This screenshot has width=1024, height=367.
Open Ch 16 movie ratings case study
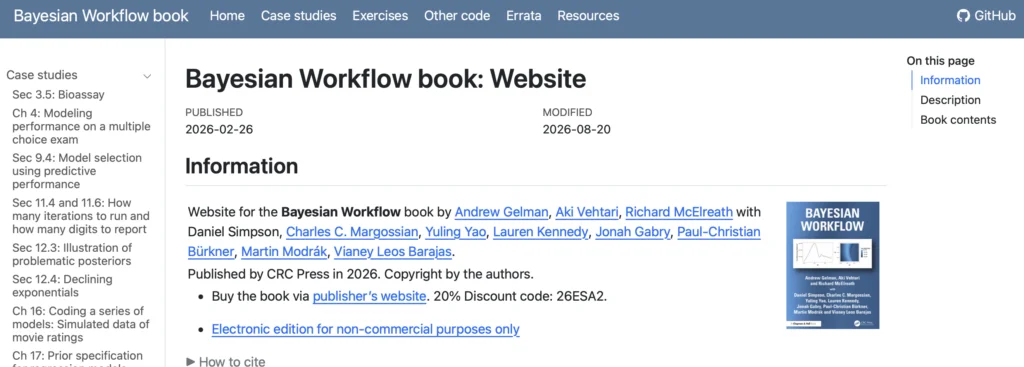tap(81, 324)
